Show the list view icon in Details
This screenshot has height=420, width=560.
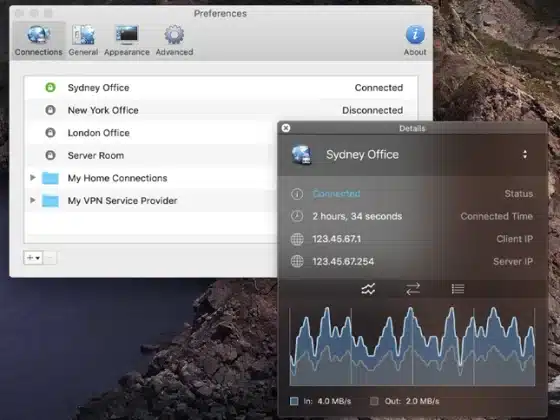pos(458,289)
